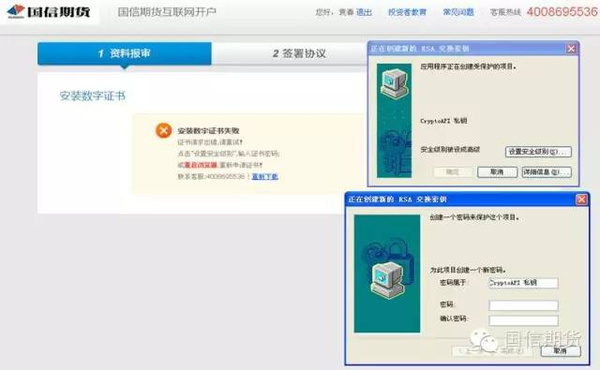Click the hotline number 4008695536
The height and width of the screenshot is (370, 600).
click(x=562, y=12)
